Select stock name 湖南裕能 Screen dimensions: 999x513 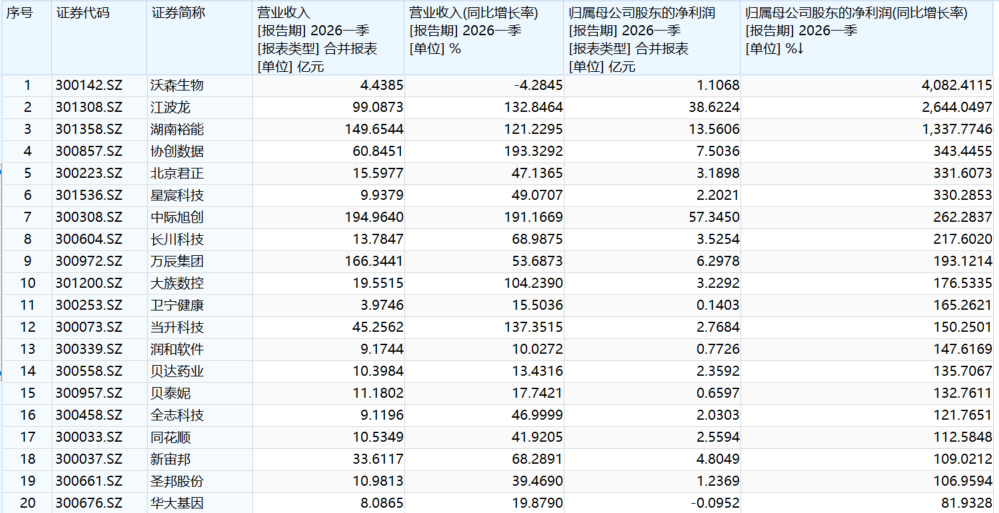pos(178,129)
